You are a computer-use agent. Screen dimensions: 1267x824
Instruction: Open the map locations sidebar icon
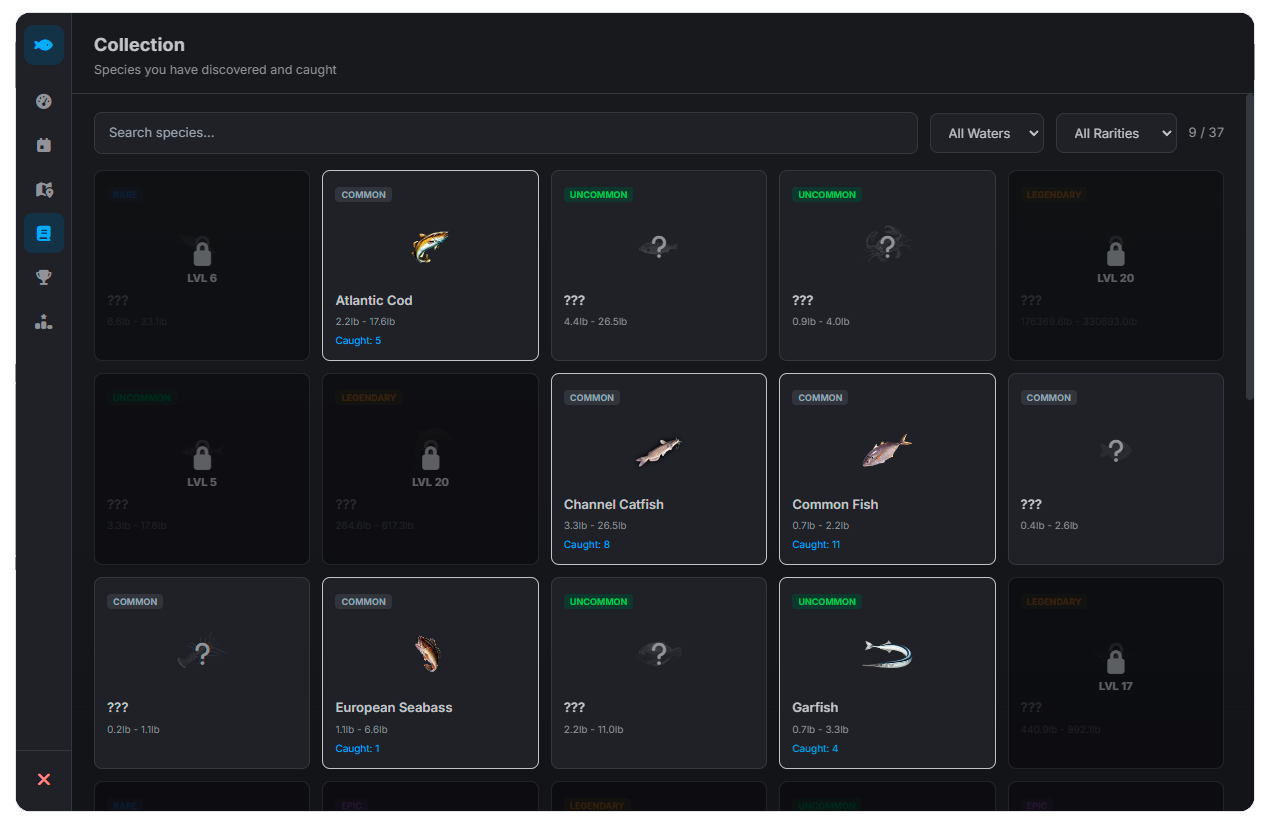pos(44,189)
